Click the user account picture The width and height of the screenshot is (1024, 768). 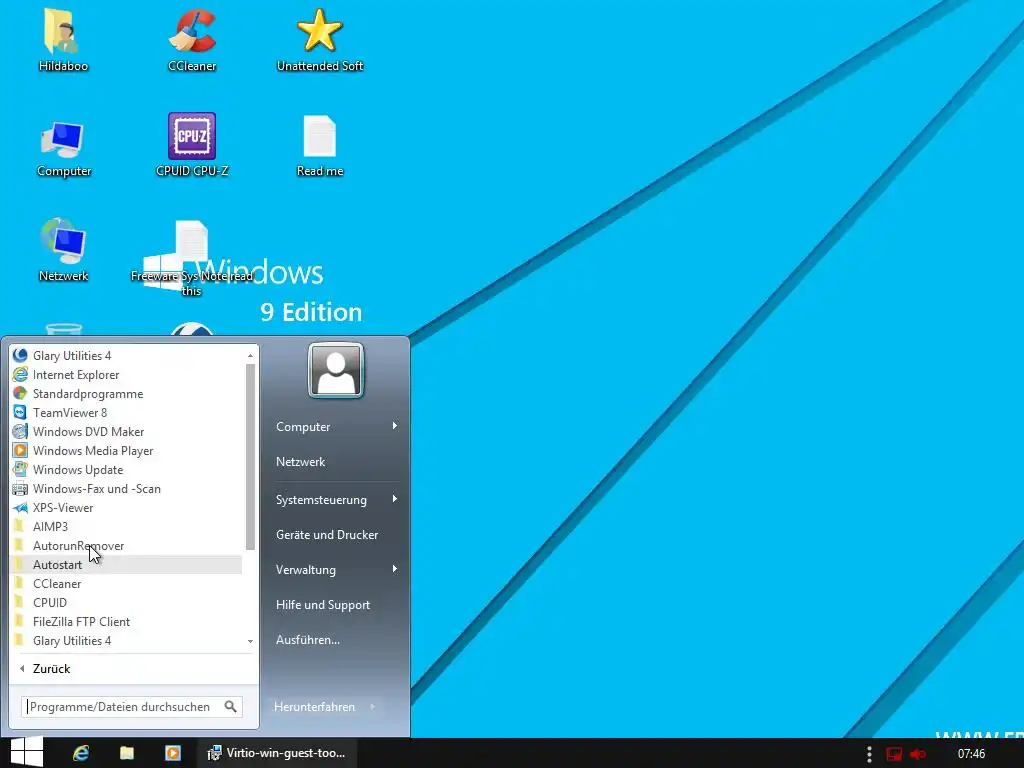click(x=336, y=370)
